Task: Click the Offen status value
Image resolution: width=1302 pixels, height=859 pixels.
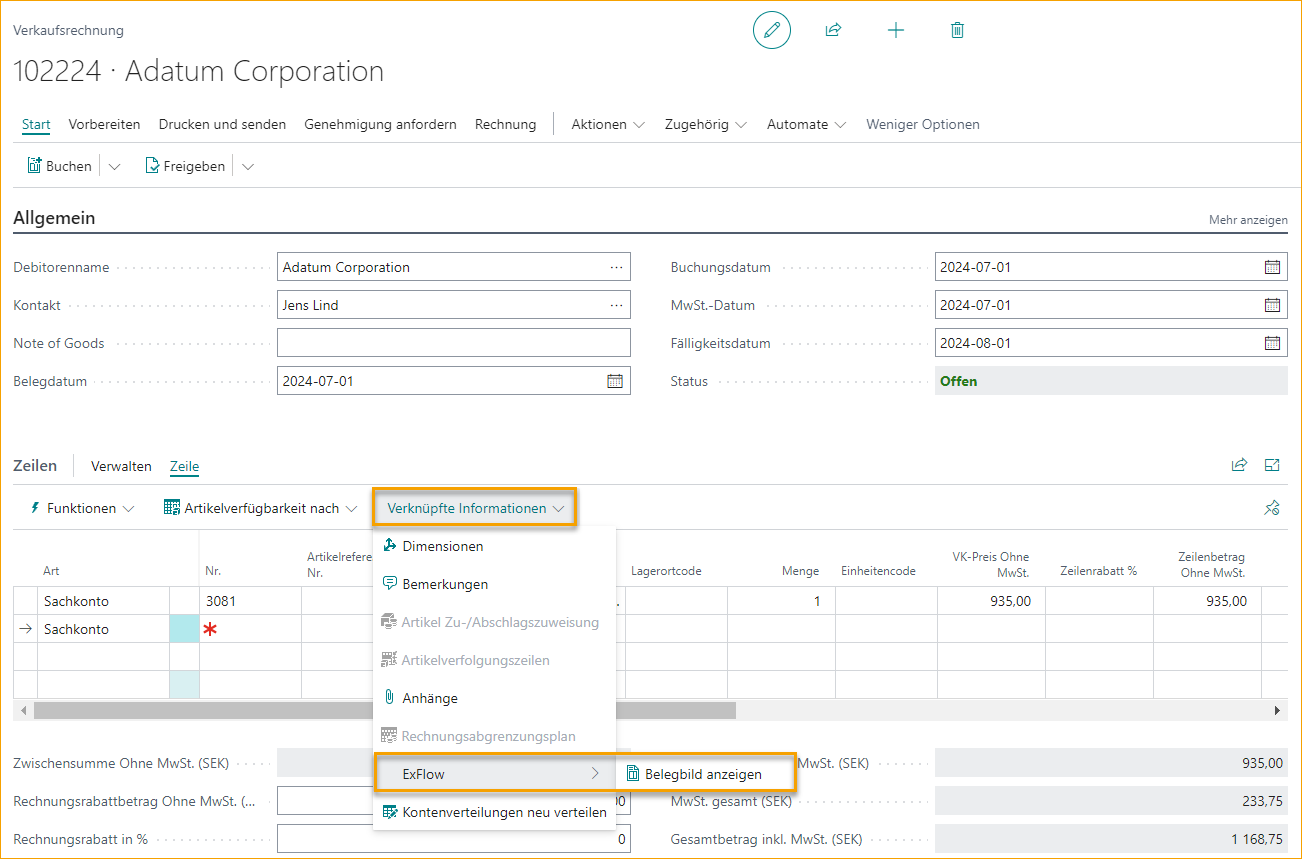Action: click(x=959, y=381)
